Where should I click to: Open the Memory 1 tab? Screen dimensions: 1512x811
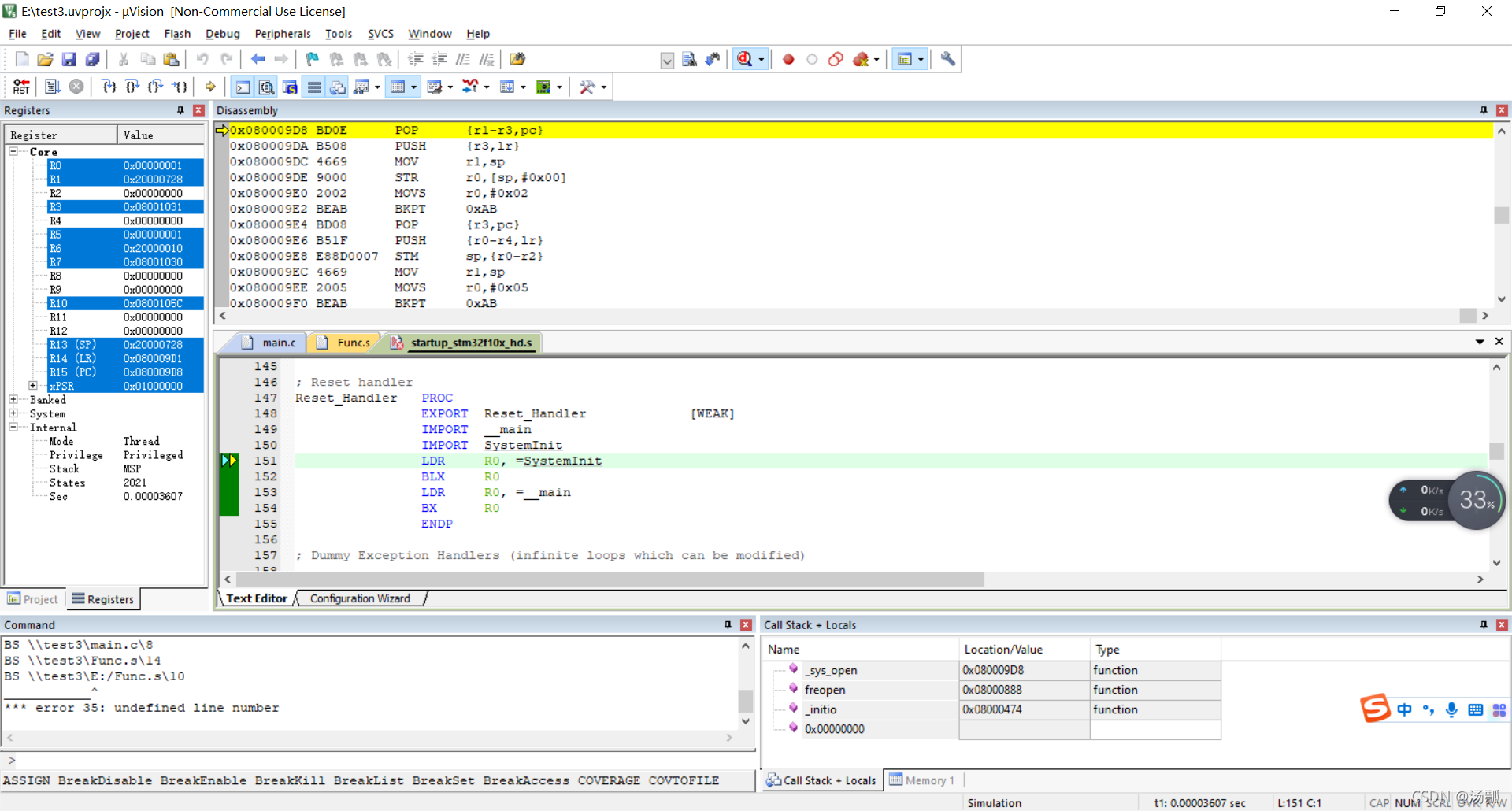pyautogui.click(x=921, y=780)
